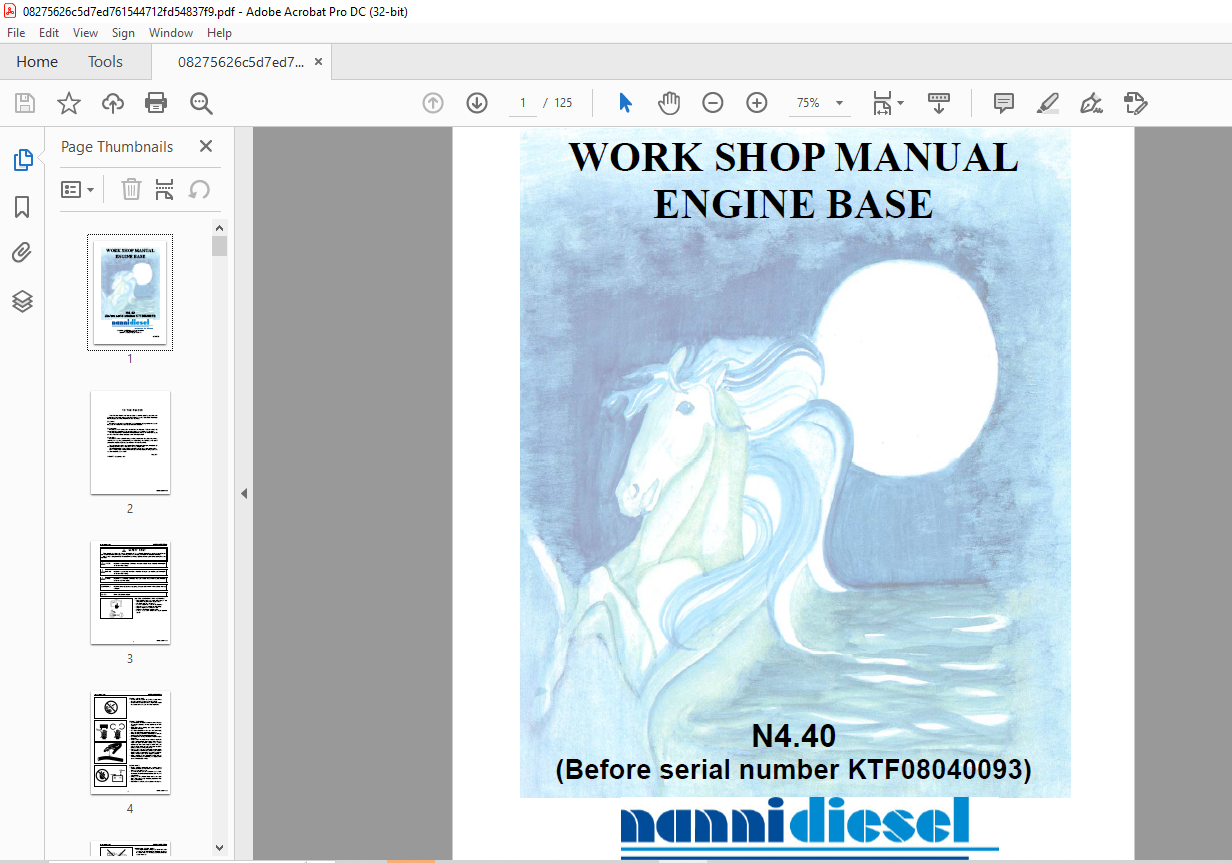Open the Edit menu
Image resolution: width=1232 pixels, height=863 pixels.
click(49, 33)
